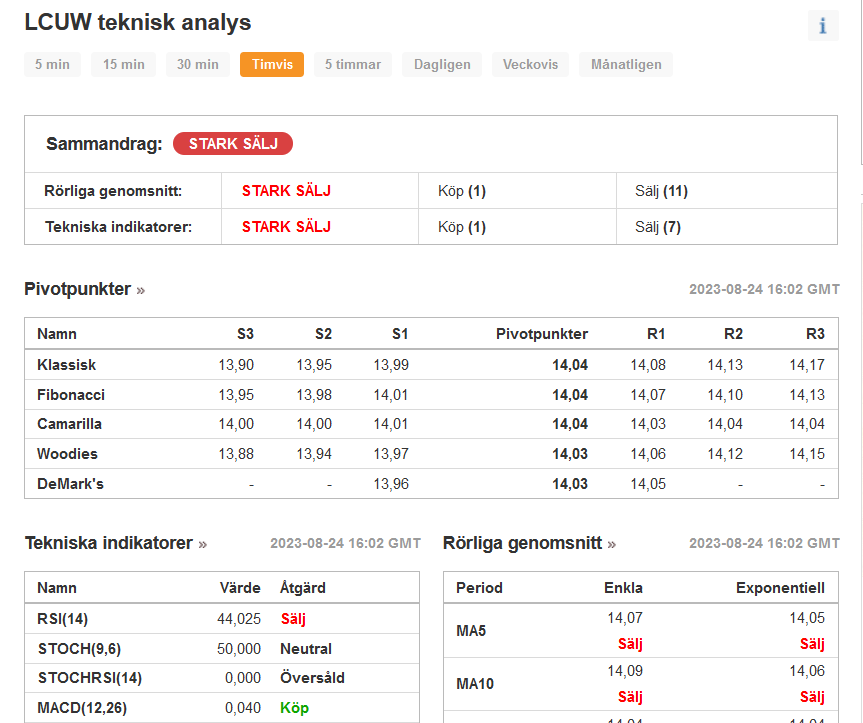Viewport: 863px width, 723px height.
Task: Switch to the Veckovis timeframe
Action: coord(530,63)
